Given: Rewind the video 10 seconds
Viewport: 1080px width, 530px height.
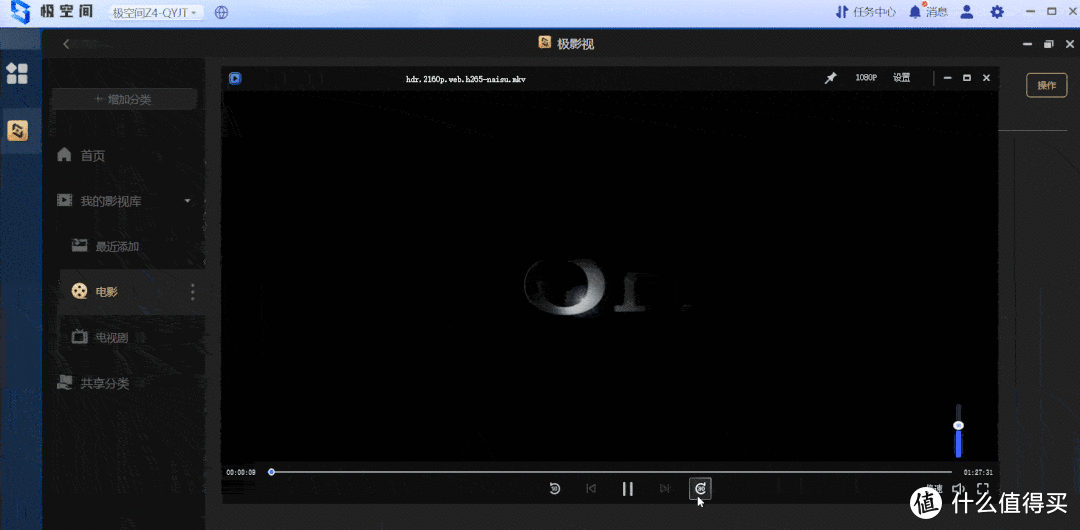Looking at the screenshot, I should [554, 489].
